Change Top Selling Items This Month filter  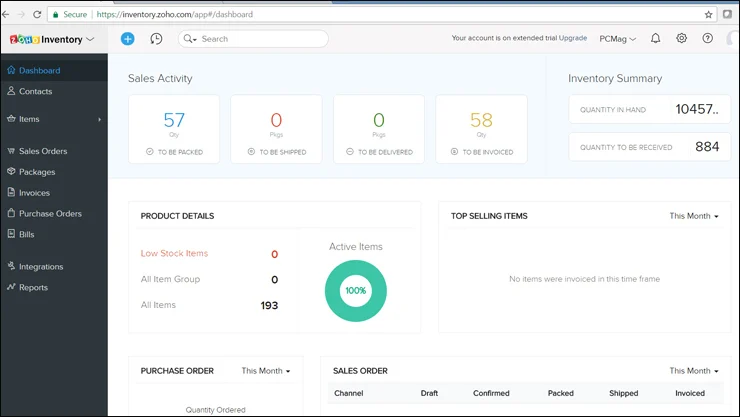click(694, 216)
